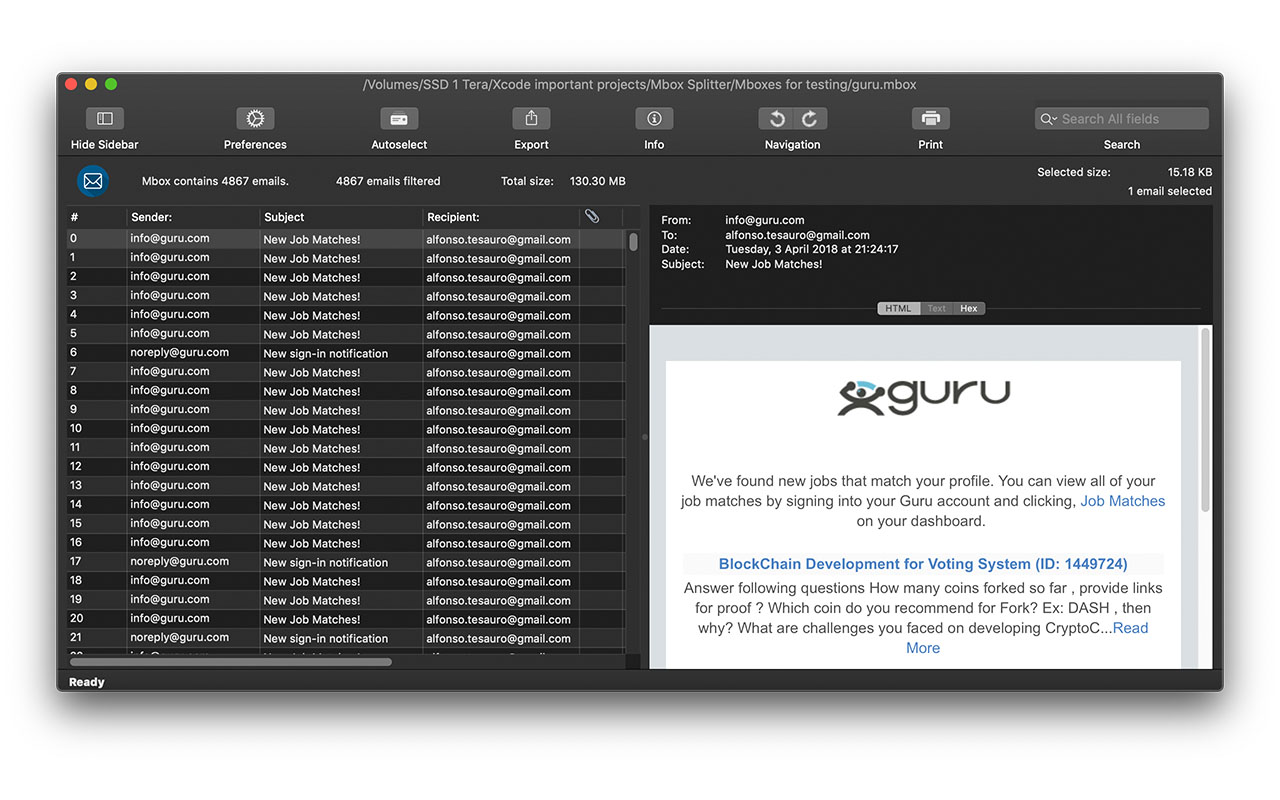
Task: Open the search magnifier dropdown
Action: click(x=1049, y=119)
